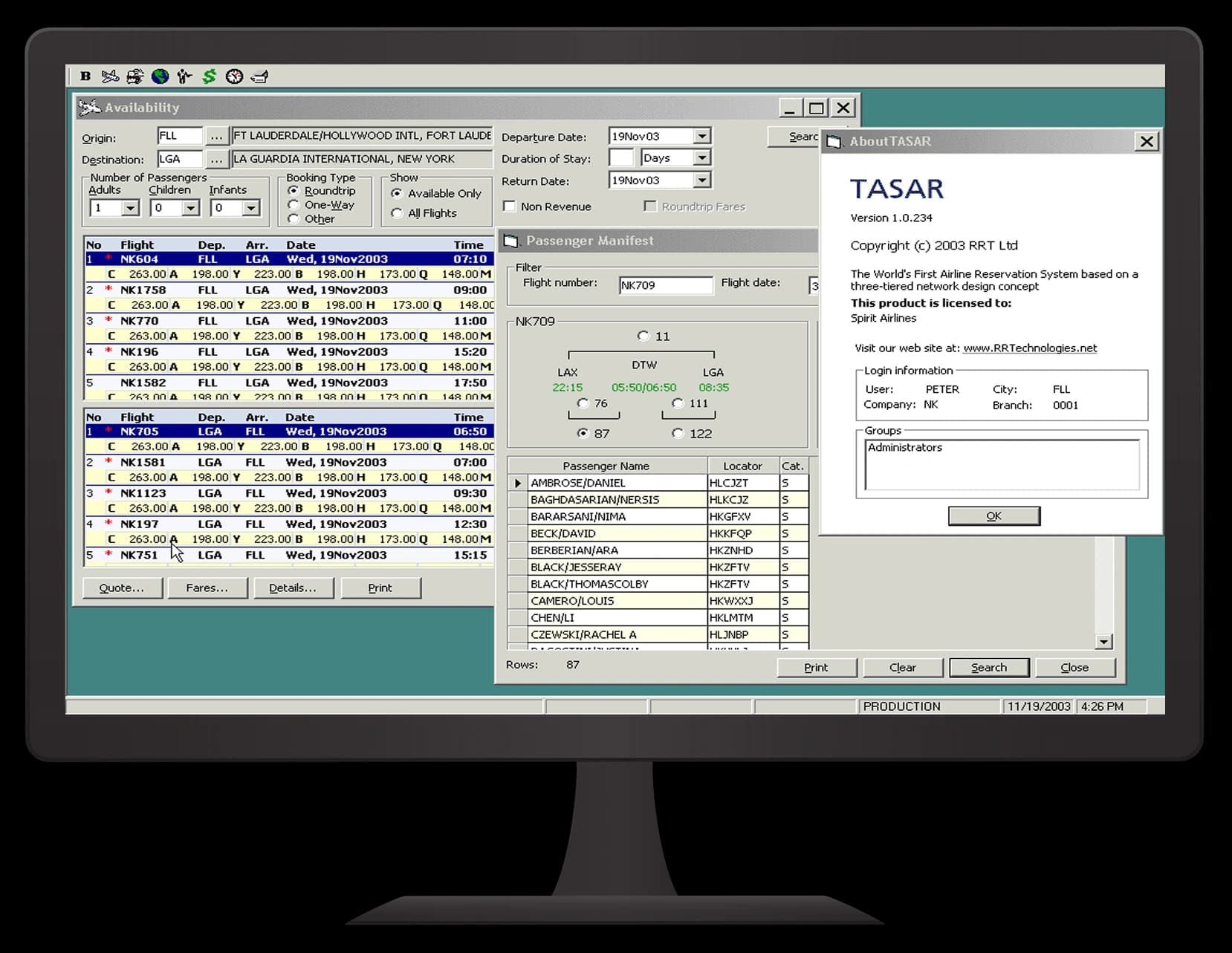The height and width of the screenshot is (953, 1232).
Task: Click the last toolbar icon after clock
Action: (x=259, y=77)
